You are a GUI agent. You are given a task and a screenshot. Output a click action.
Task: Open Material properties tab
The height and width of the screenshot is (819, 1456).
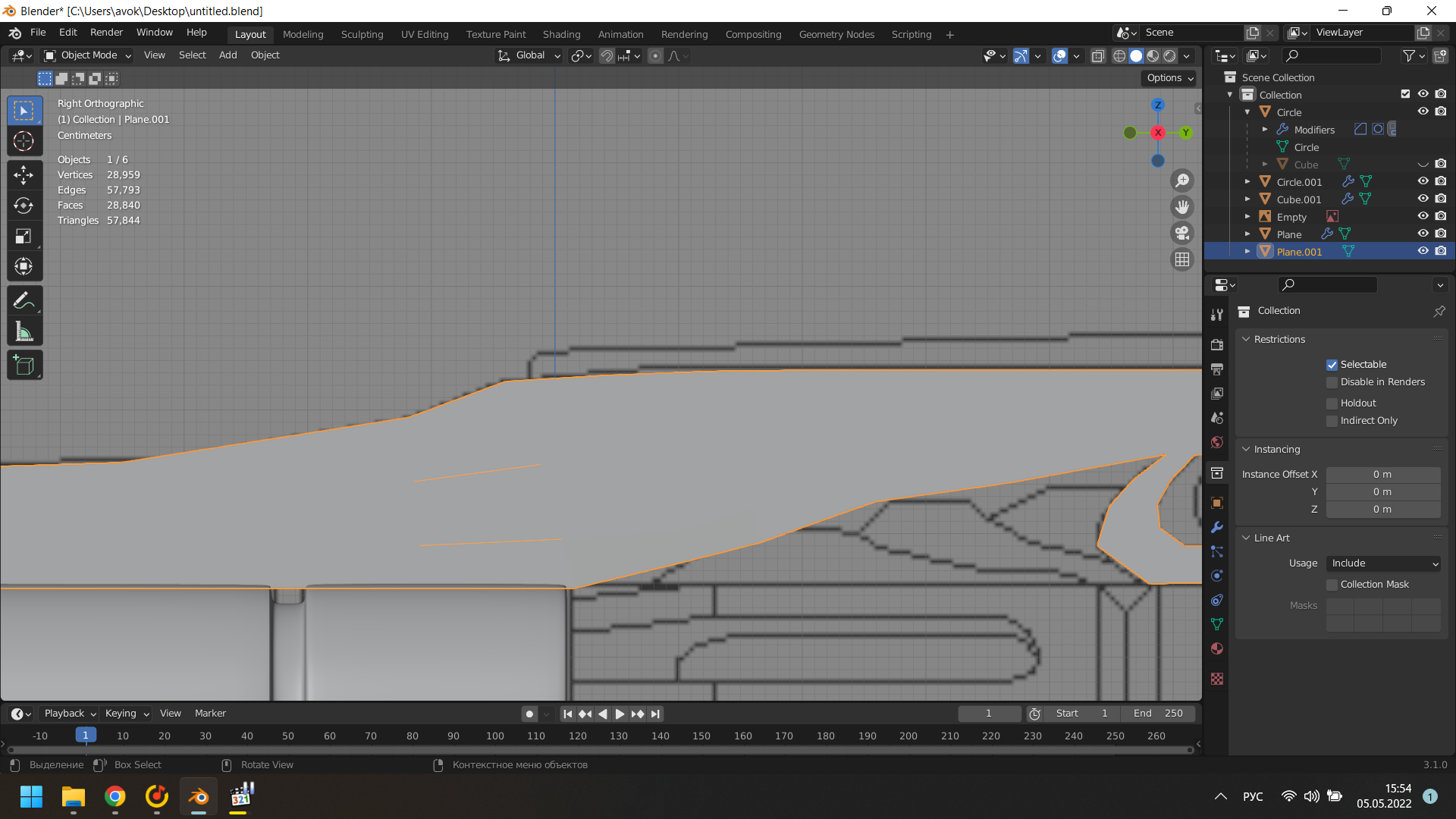(1217, 649)
